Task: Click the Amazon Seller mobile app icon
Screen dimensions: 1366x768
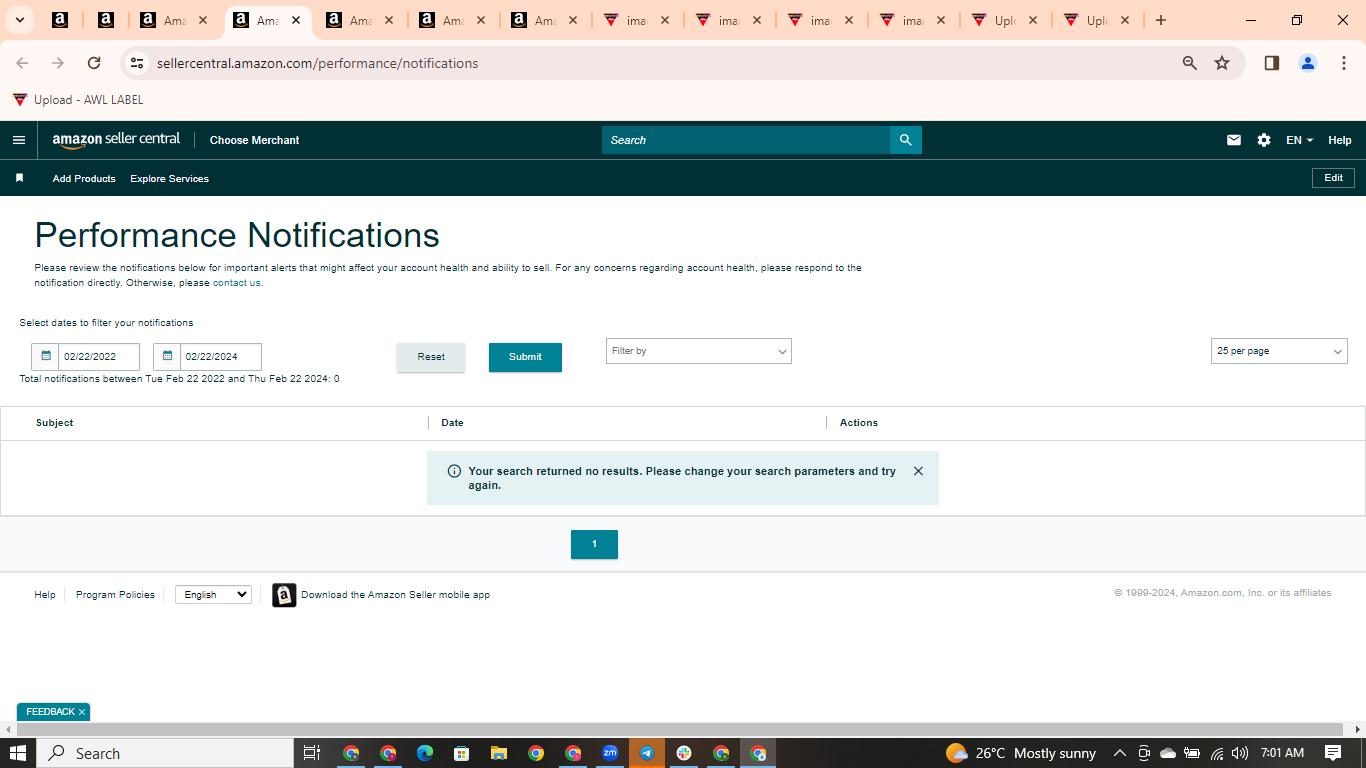Action: 284,595
